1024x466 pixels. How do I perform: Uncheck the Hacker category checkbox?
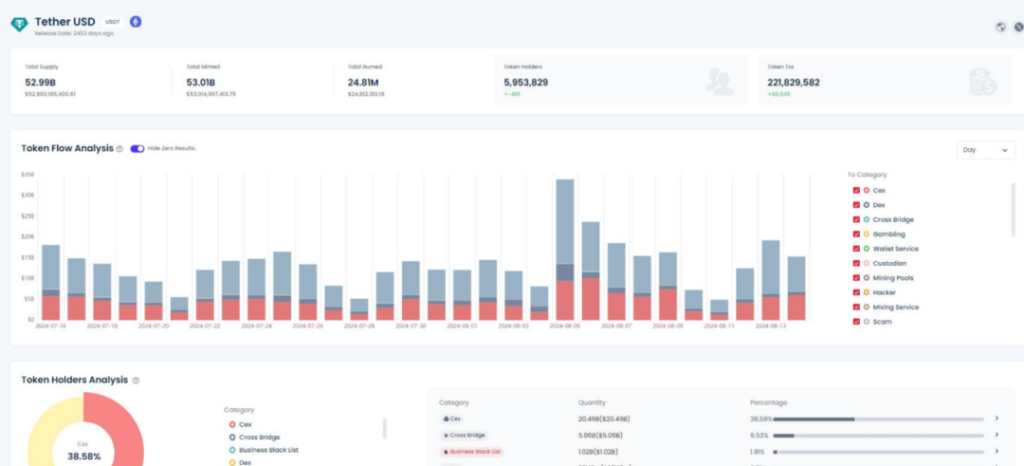pyautogui.click(x=856, y=292)
